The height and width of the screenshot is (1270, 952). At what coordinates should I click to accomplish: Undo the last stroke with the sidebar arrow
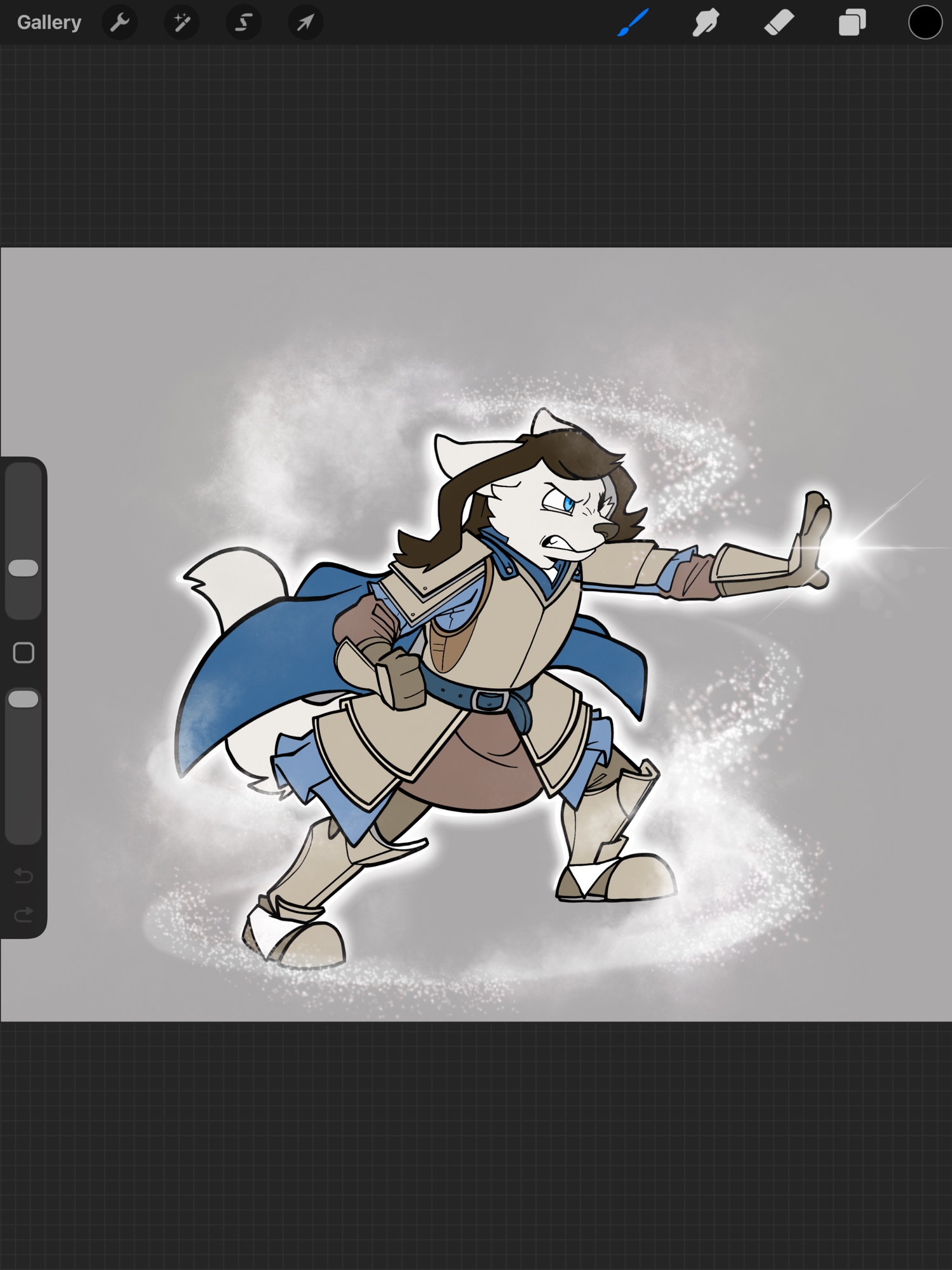(x=23, y=876)
